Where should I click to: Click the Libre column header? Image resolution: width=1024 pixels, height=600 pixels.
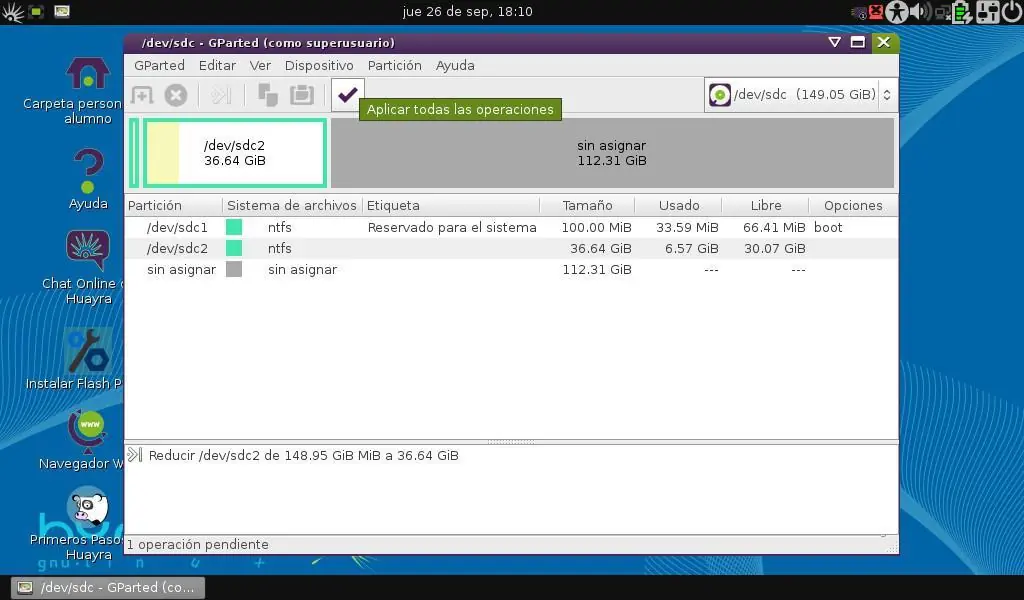click(x=765, y=206)
